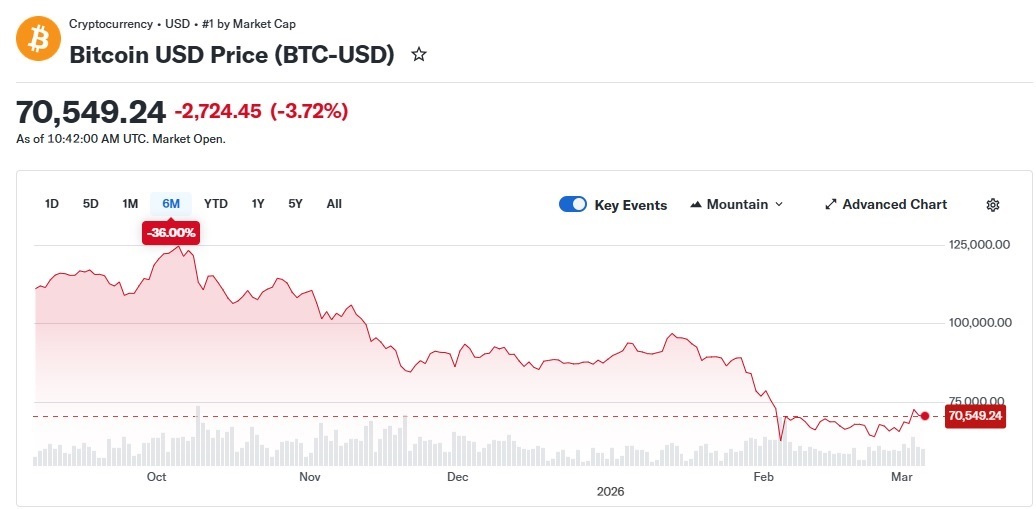Click the Mountain chart type icon
Screen dimensions: 1036x509
696,205
